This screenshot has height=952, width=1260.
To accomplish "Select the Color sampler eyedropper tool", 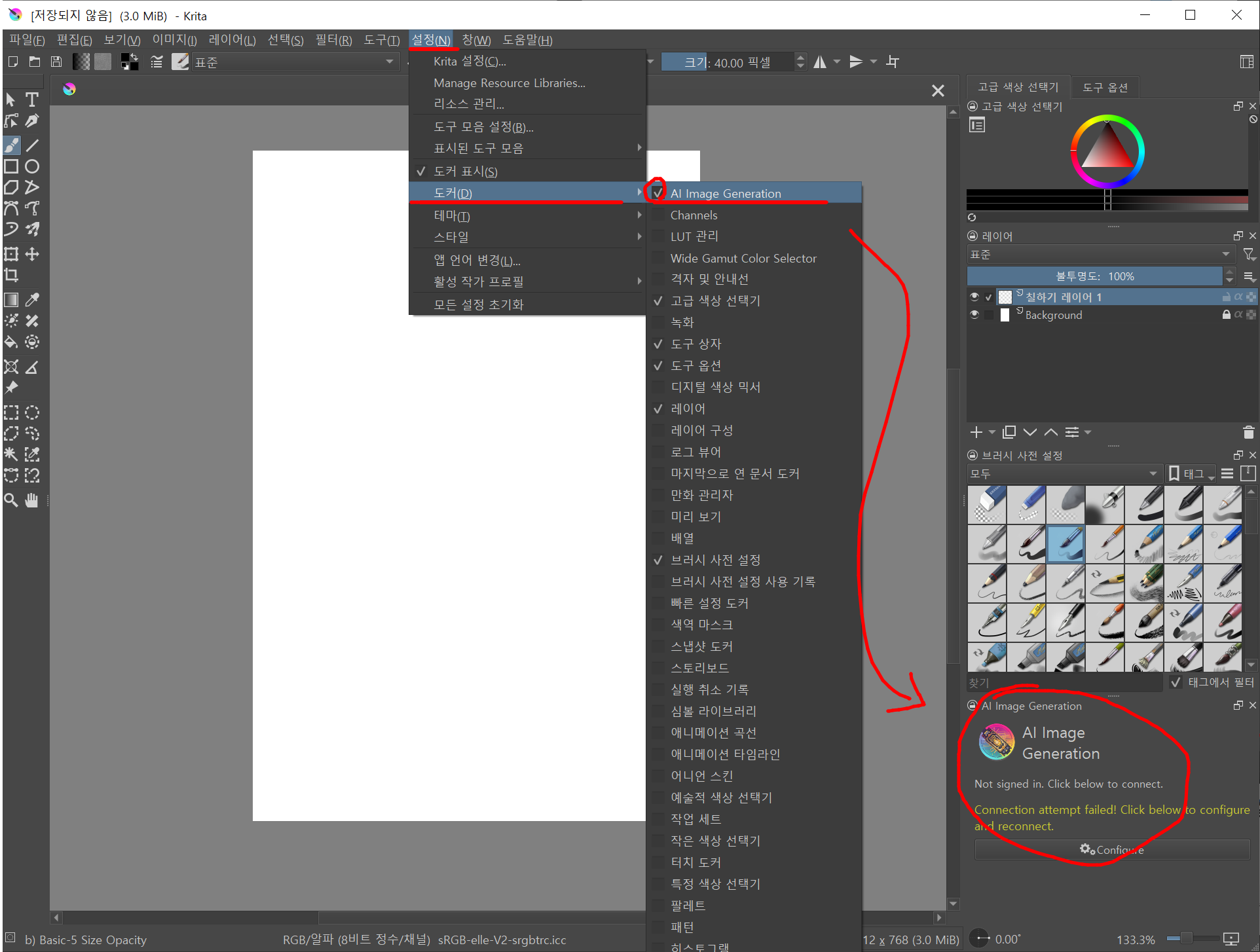I will point(31,300).
